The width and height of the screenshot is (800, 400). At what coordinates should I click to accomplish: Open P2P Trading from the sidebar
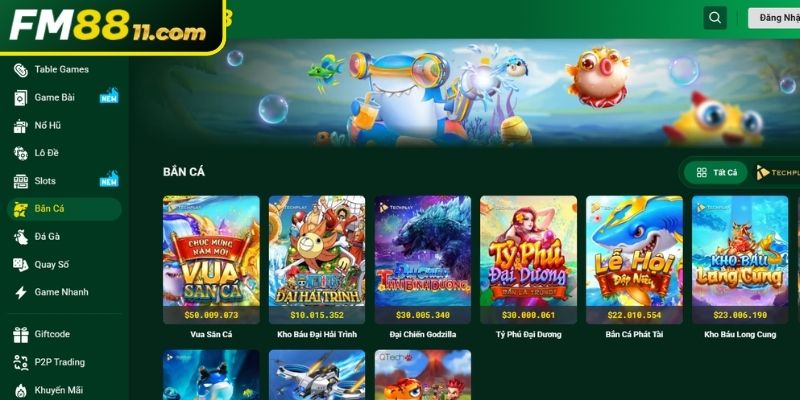click(x=49, y=362)
